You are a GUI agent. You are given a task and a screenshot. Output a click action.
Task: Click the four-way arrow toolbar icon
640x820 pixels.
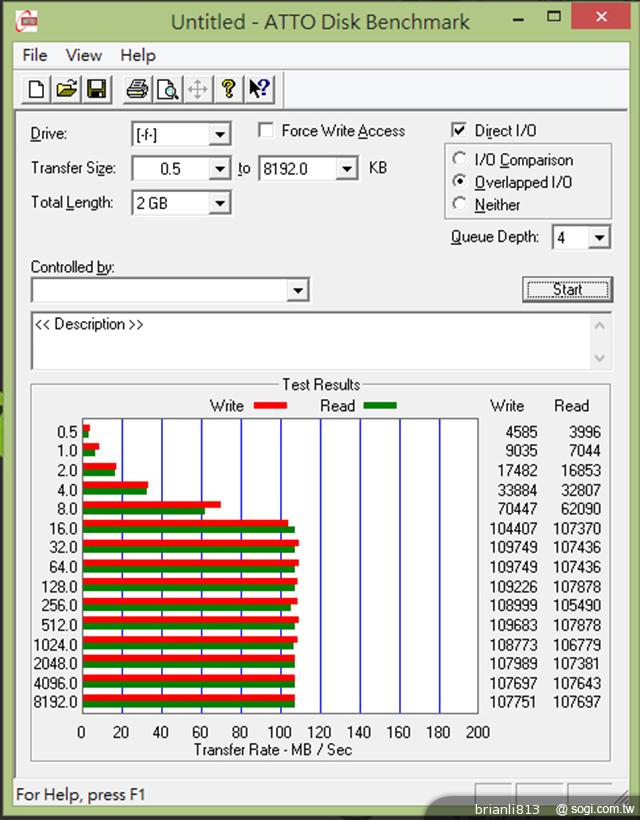(x=197, y=90)
